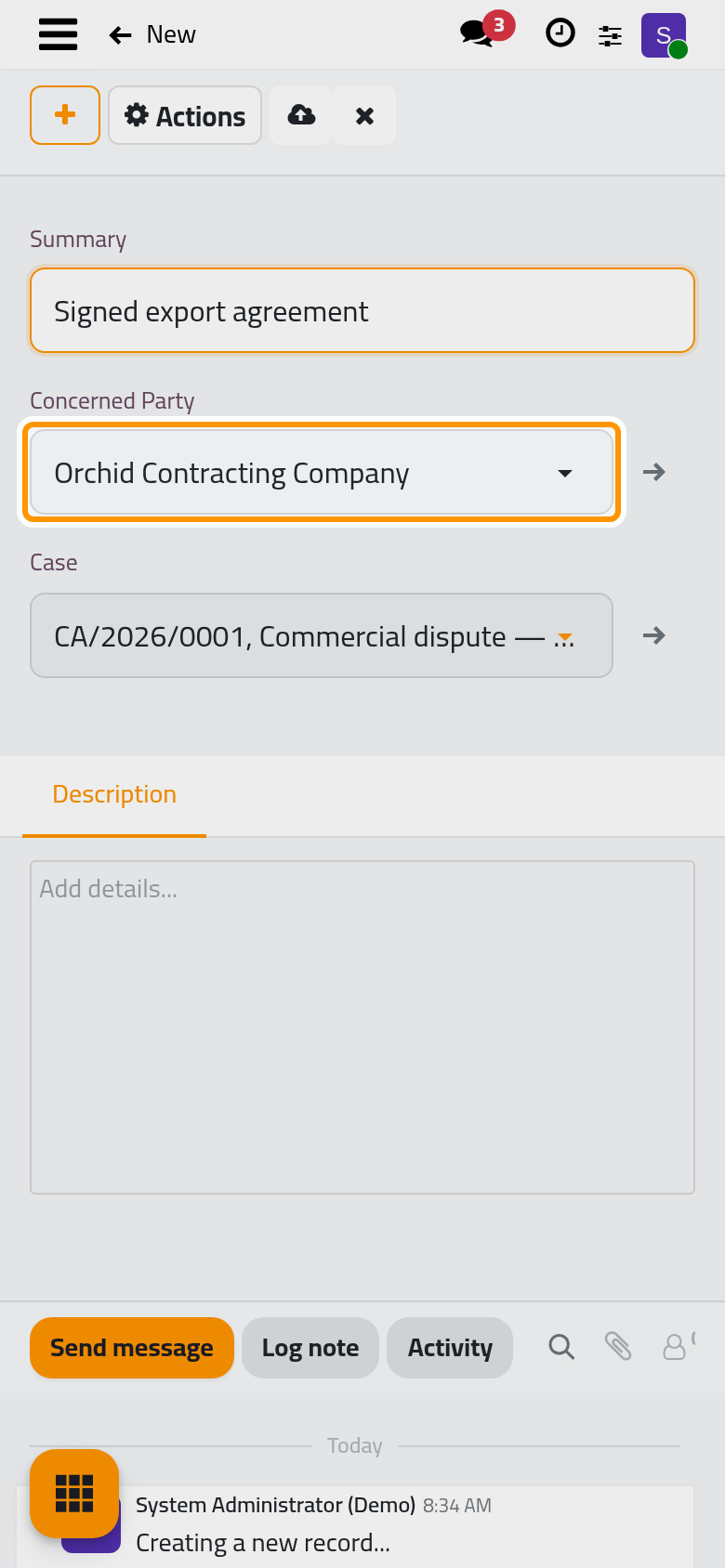725x1568 pixels.
Task: Open the Actions gear menu
Action: click(185, 115)
